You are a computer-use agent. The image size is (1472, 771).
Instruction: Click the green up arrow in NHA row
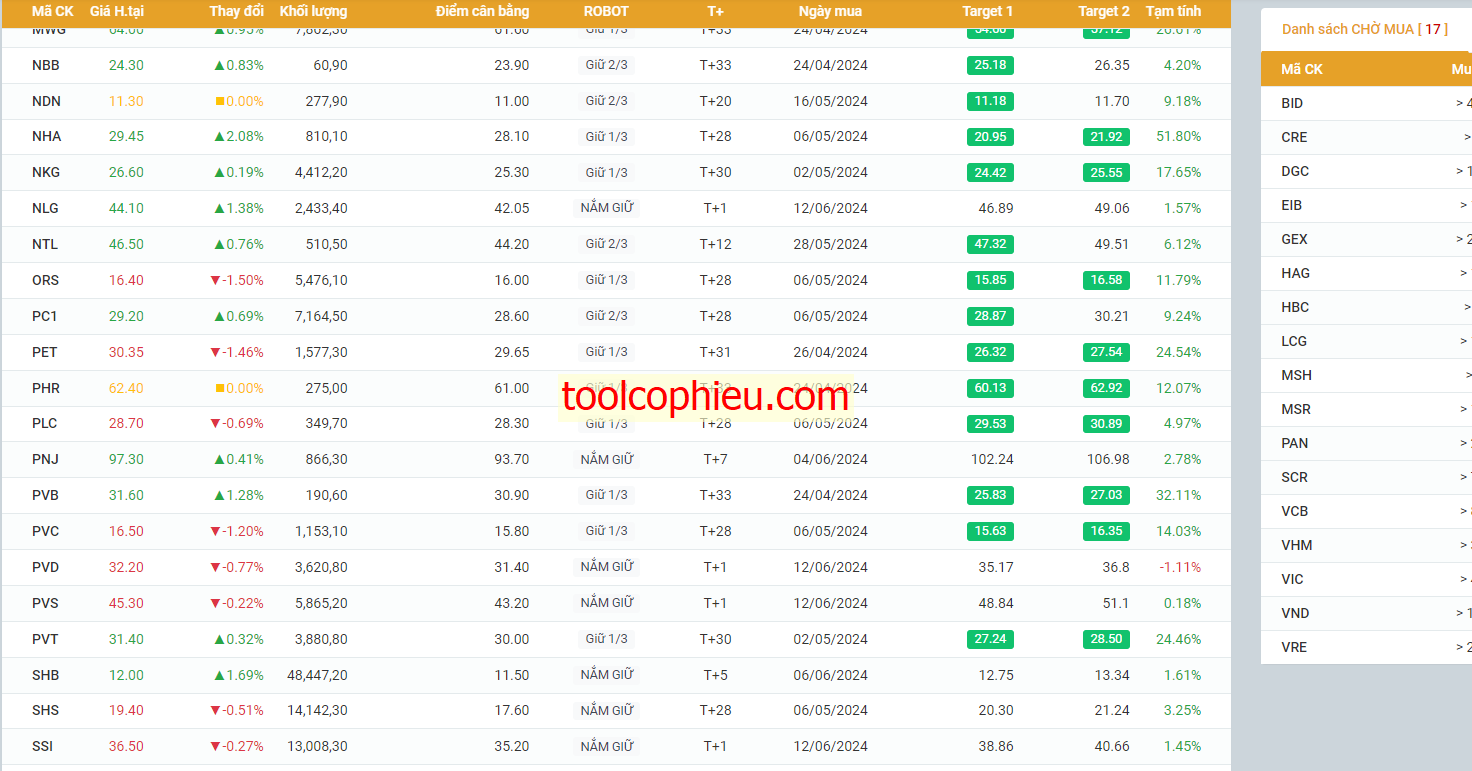pos(219,137)
